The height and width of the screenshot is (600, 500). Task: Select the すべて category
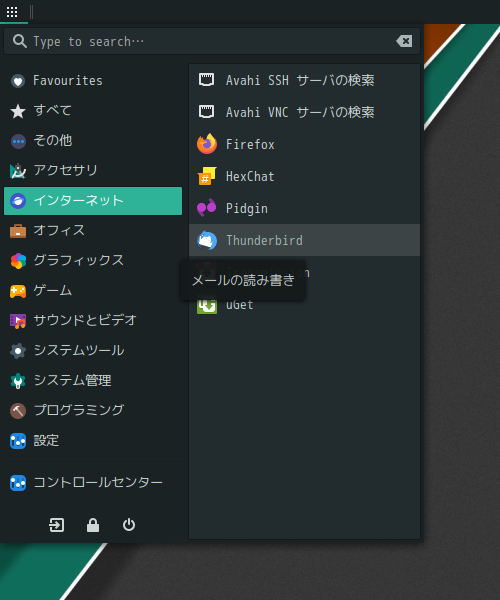[x=93, y=111]
